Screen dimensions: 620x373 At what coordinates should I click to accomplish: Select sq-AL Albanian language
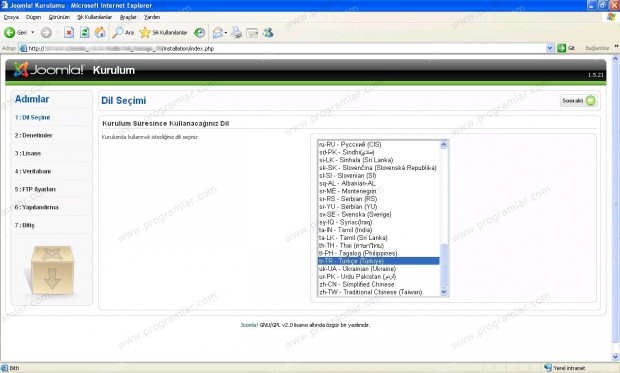379,183
